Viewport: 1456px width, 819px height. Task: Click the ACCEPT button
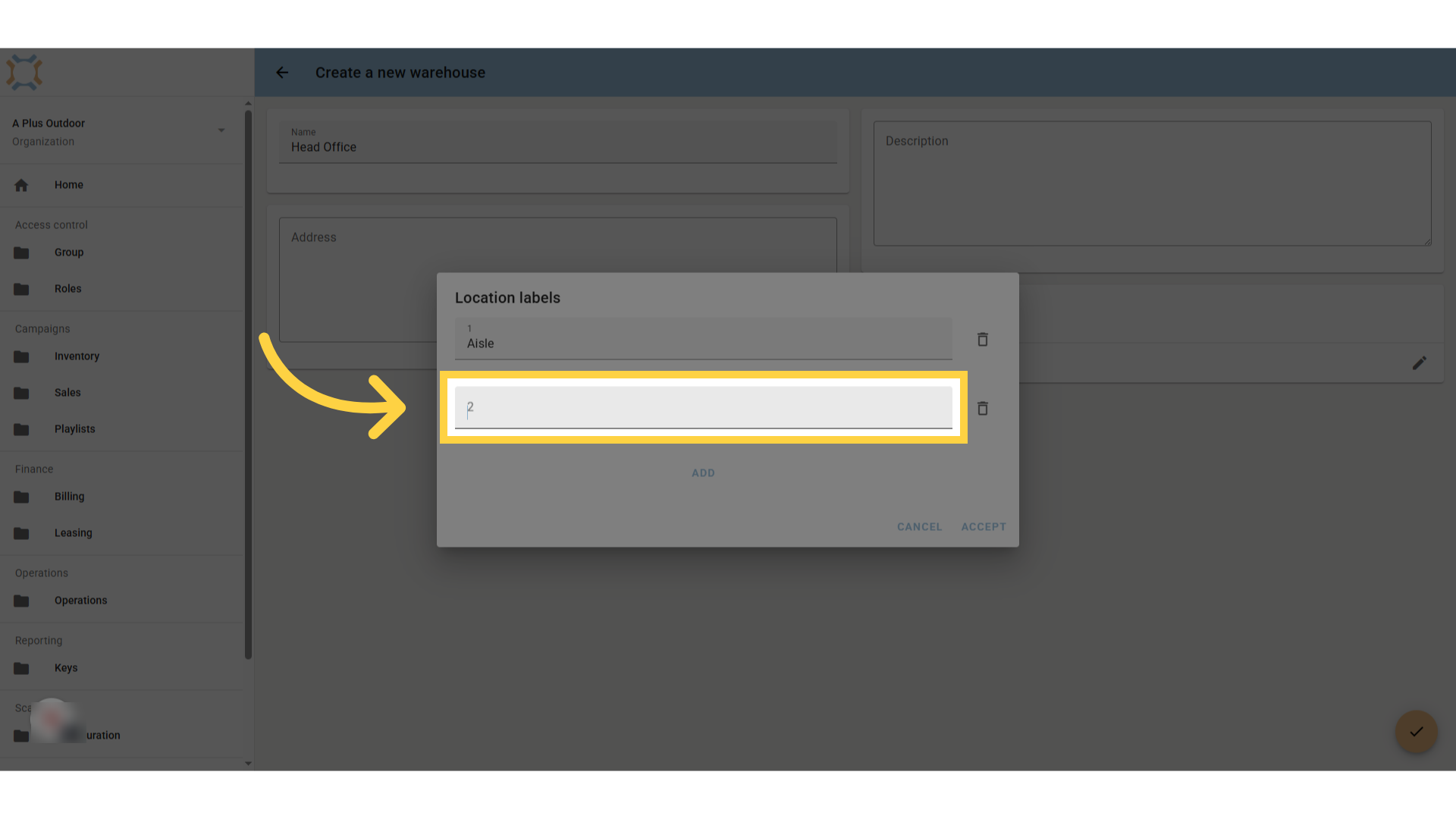[x=984, y=527]
